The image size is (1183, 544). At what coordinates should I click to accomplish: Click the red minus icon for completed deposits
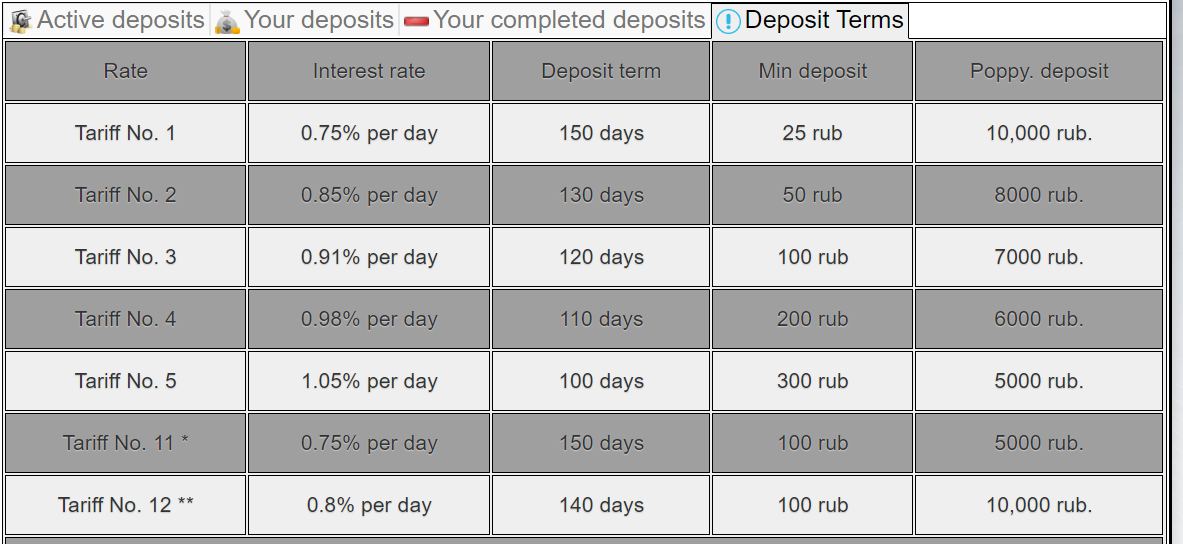[x=416, y=21]
